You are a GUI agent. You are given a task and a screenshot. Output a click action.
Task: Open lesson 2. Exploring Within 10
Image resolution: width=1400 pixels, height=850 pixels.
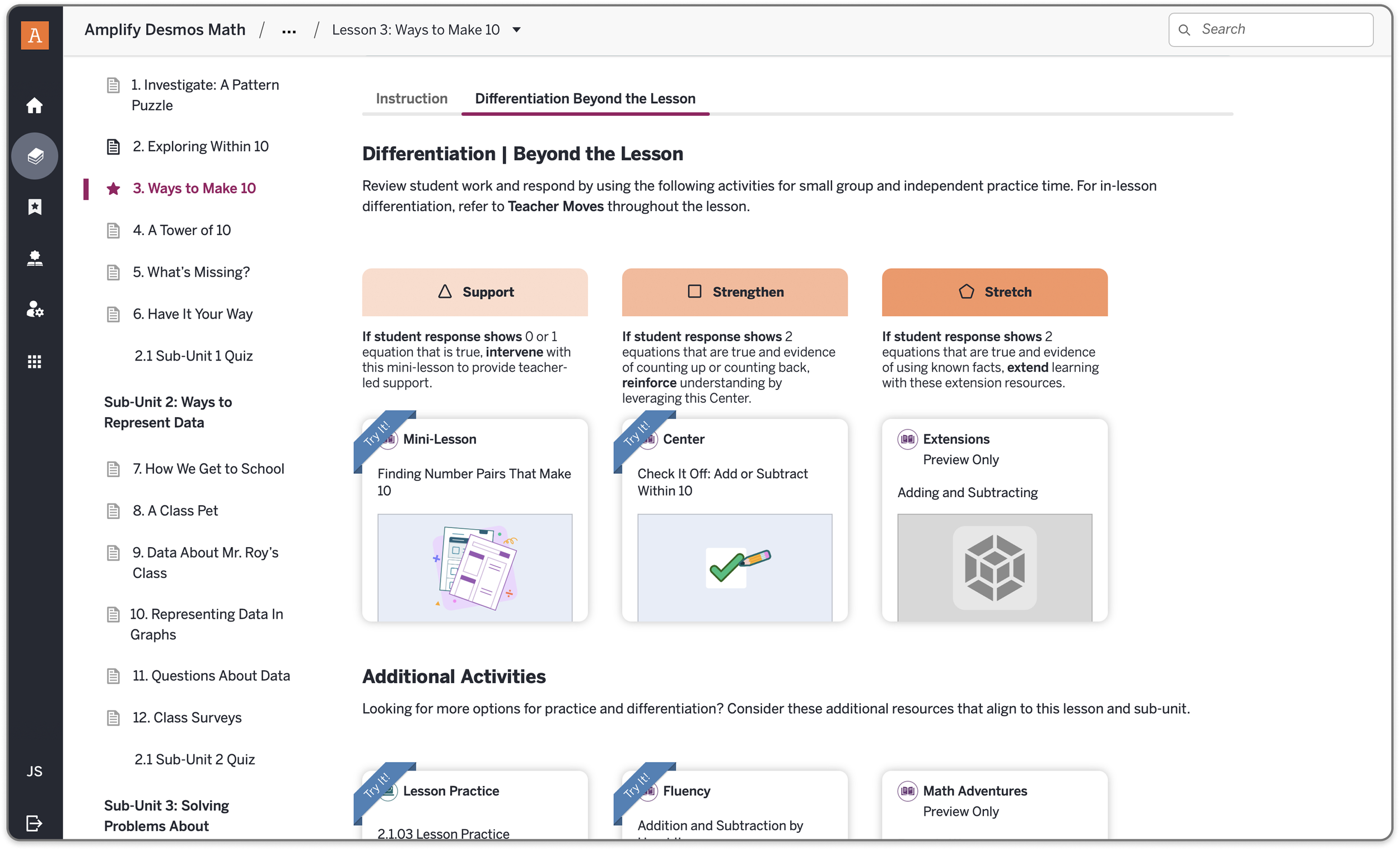[200, 146]
